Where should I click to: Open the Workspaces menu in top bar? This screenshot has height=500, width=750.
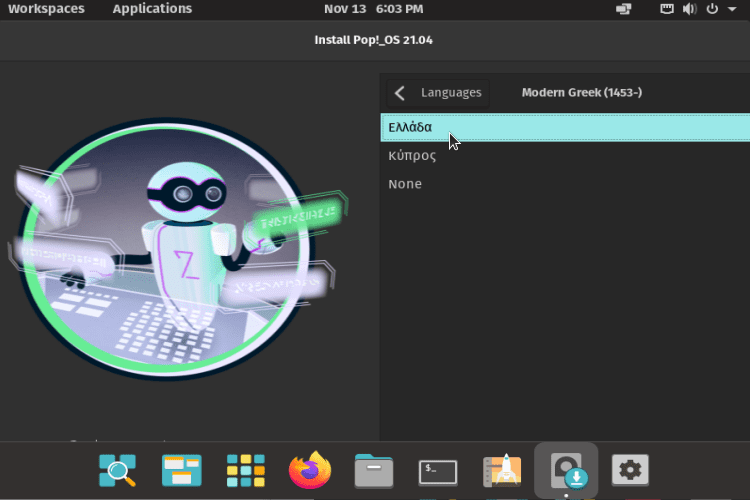(x=46, y=9)
